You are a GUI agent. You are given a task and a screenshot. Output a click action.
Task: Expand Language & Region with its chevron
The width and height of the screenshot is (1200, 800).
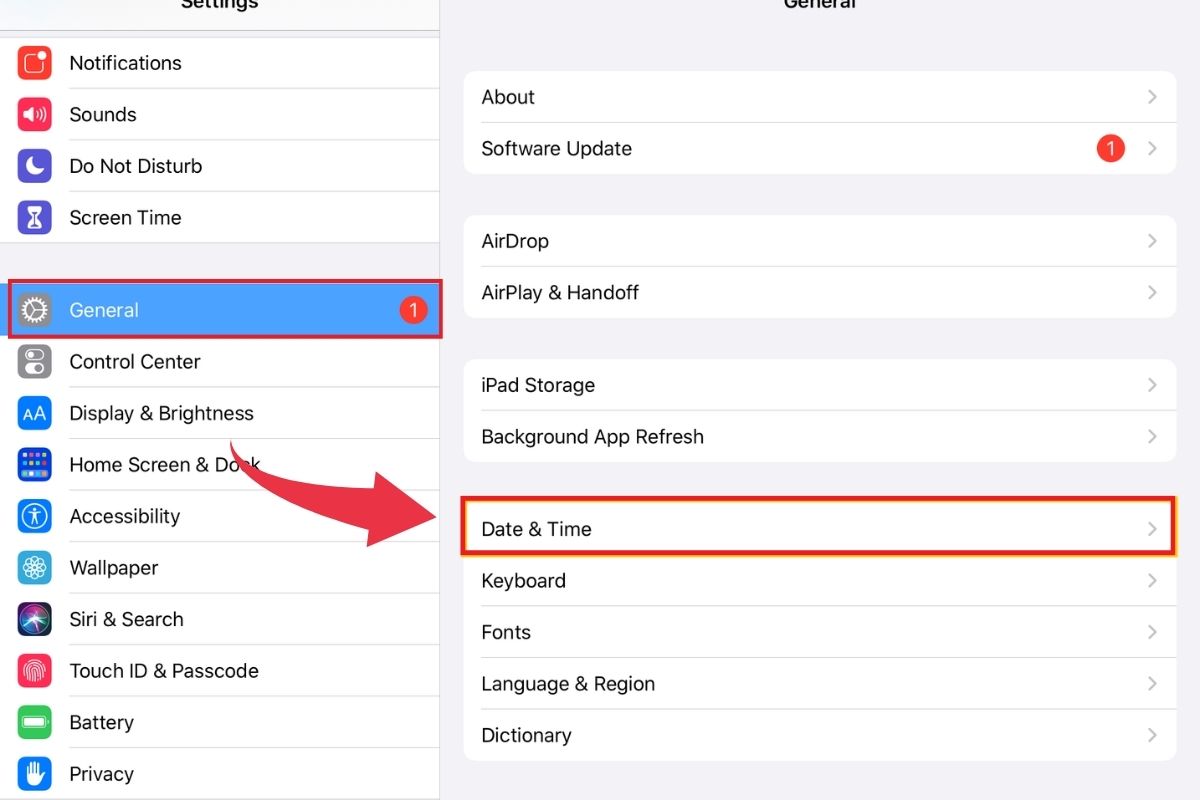(1152, 683)
